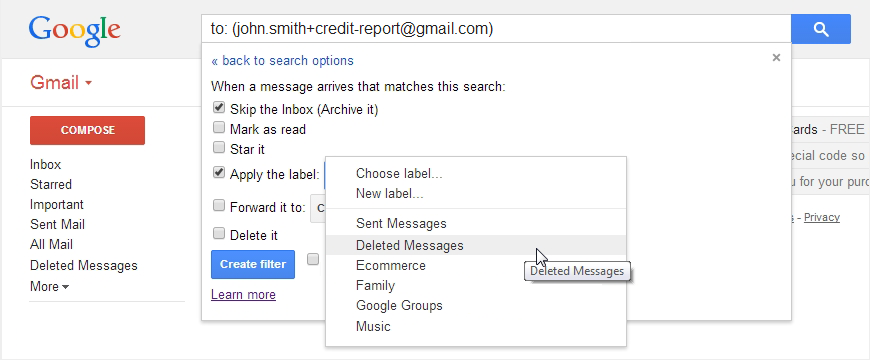Screen dimensions: 870x360
Task: Click the blue search magnifier button
Action: point(821,29)
